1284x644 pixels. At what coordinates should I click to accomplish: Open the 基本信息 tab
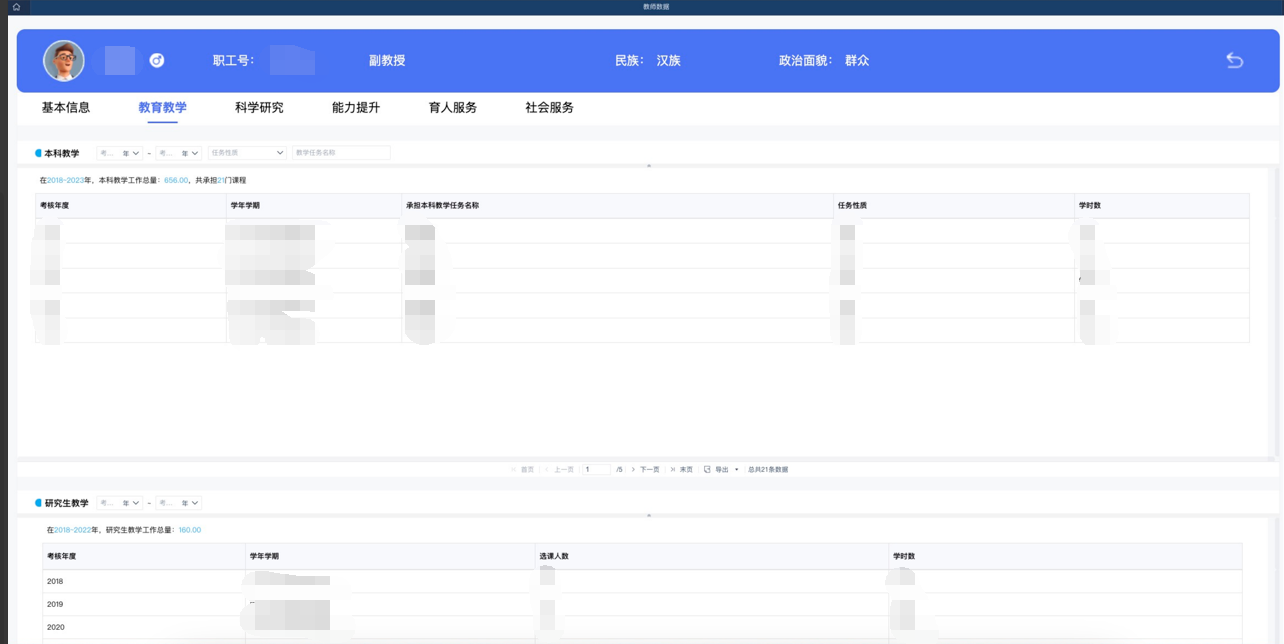pos(66,108)
